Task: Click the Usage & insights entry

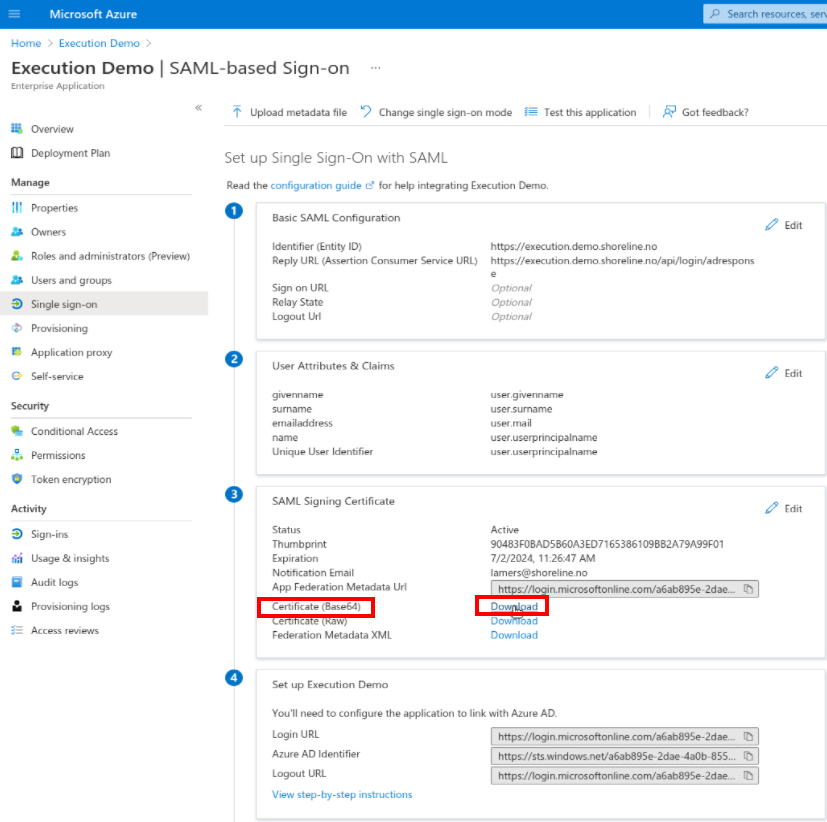Action: (x=70, y=558)
